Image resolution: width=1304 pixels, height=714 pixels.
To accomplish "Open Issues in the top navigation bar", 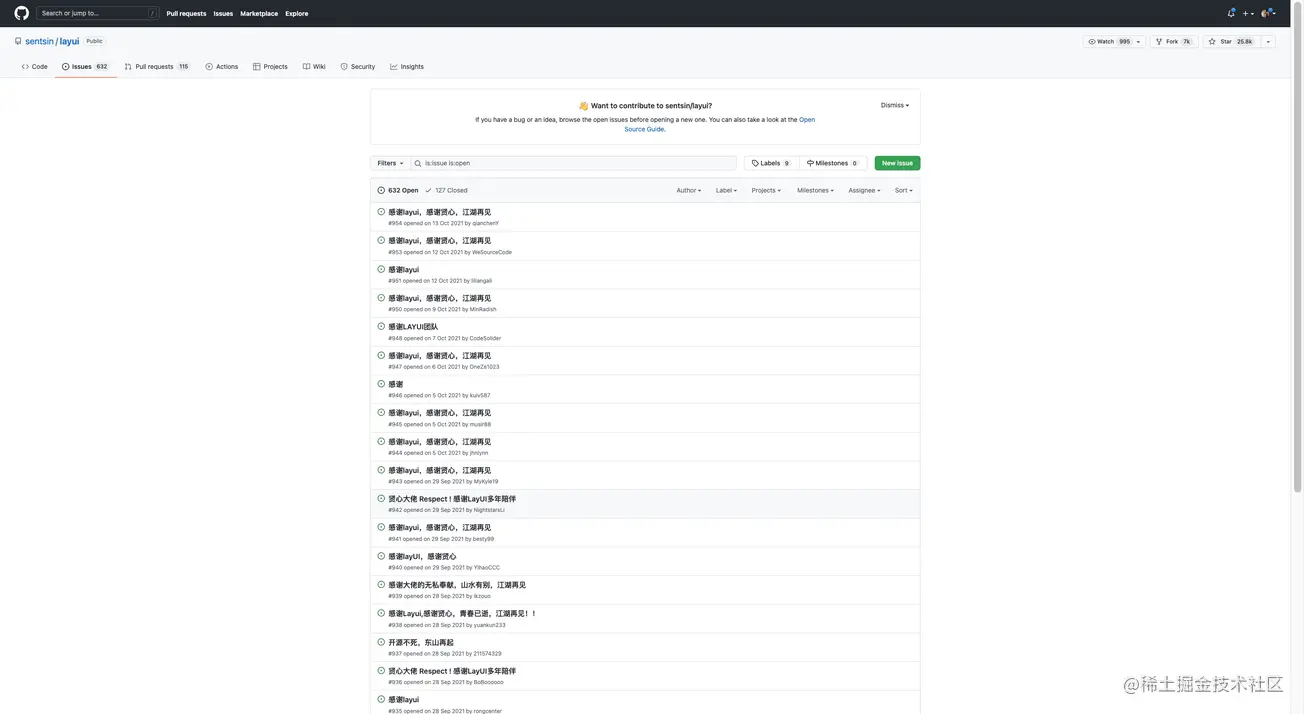I will click(x=223, y=14).
